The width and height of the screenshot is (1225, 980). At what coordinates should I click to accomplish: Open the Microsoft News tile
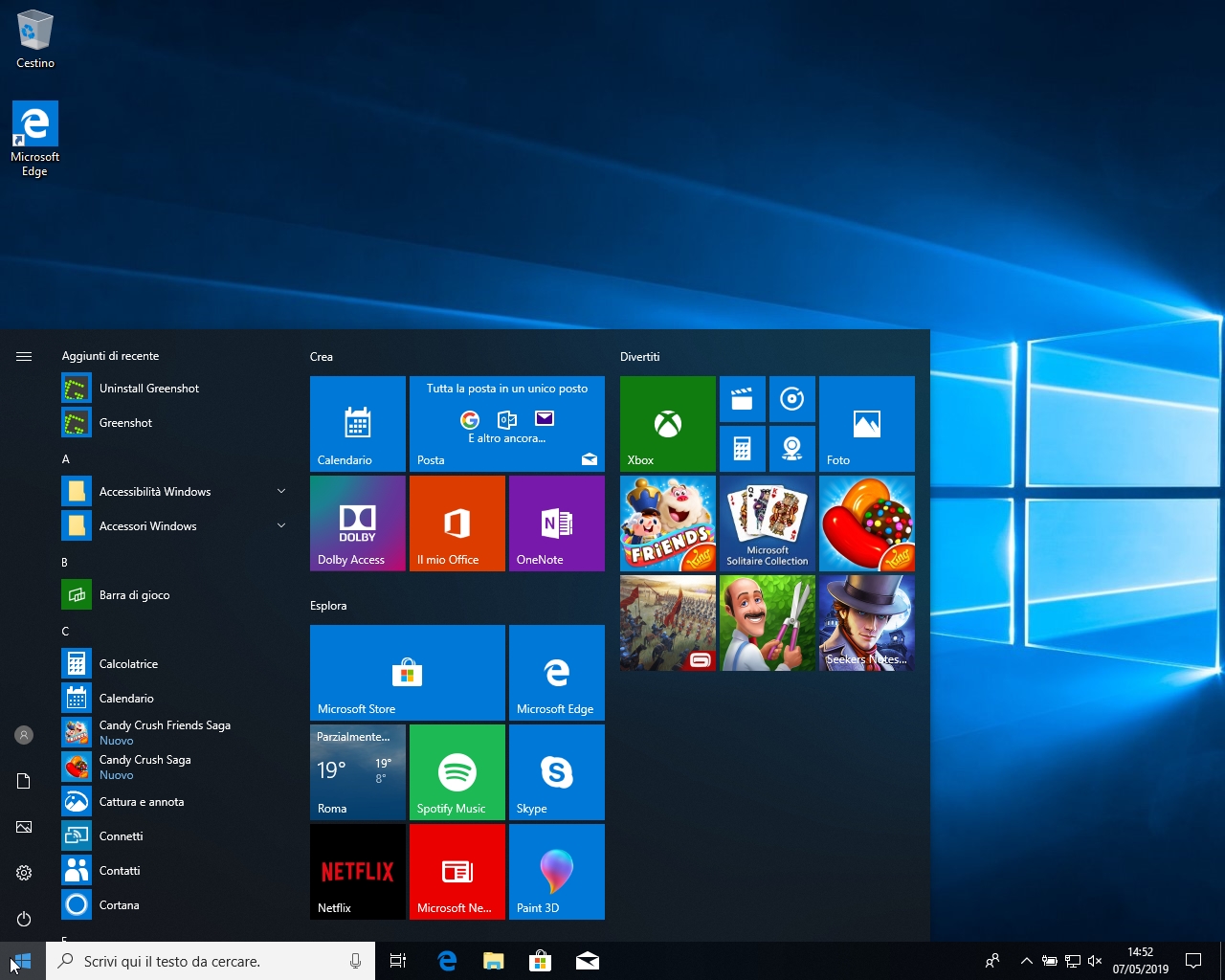tap(457, 872)
